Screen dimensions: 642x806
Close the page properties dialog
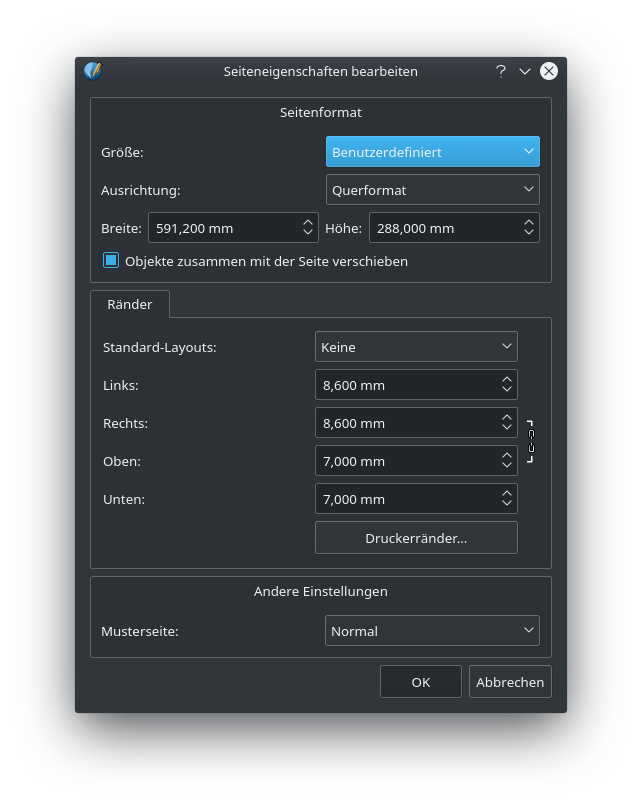549,71
